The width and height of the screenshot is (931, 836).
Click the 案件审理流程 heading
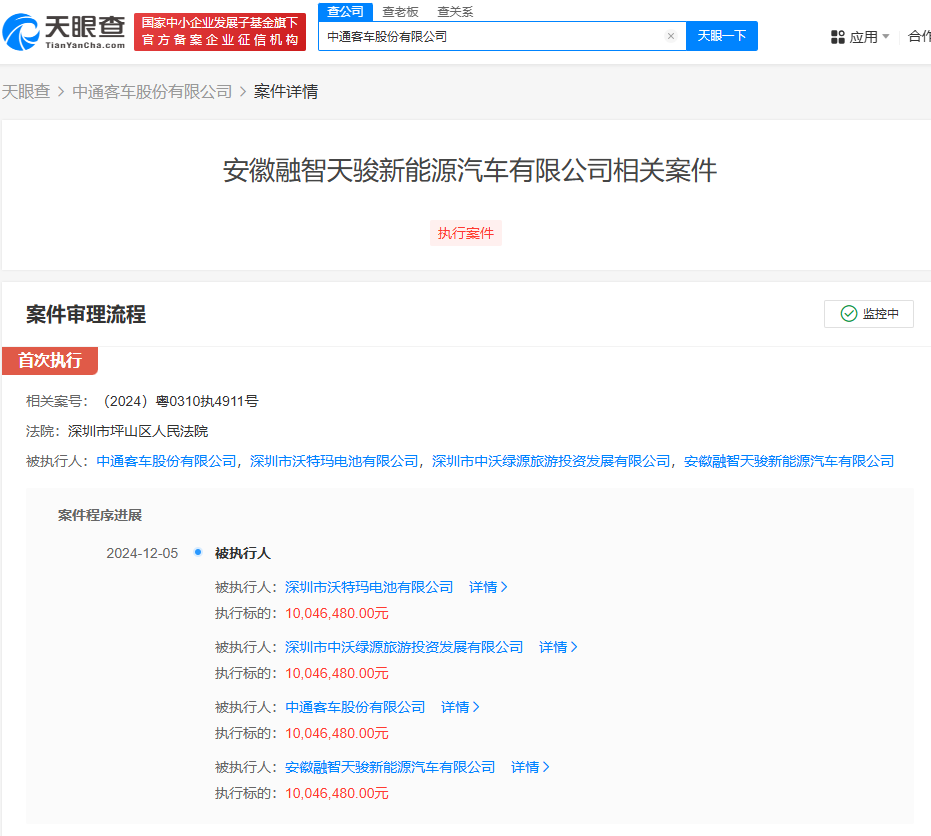coord(86,315)
